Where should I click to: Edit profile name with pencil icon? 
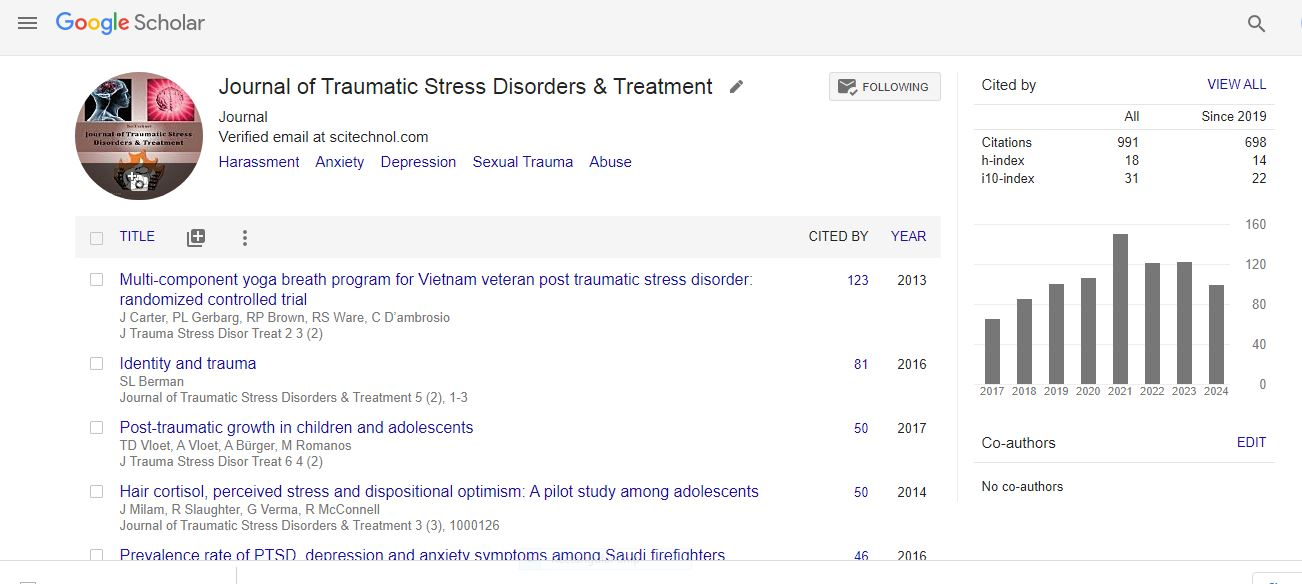click(737, 87)
